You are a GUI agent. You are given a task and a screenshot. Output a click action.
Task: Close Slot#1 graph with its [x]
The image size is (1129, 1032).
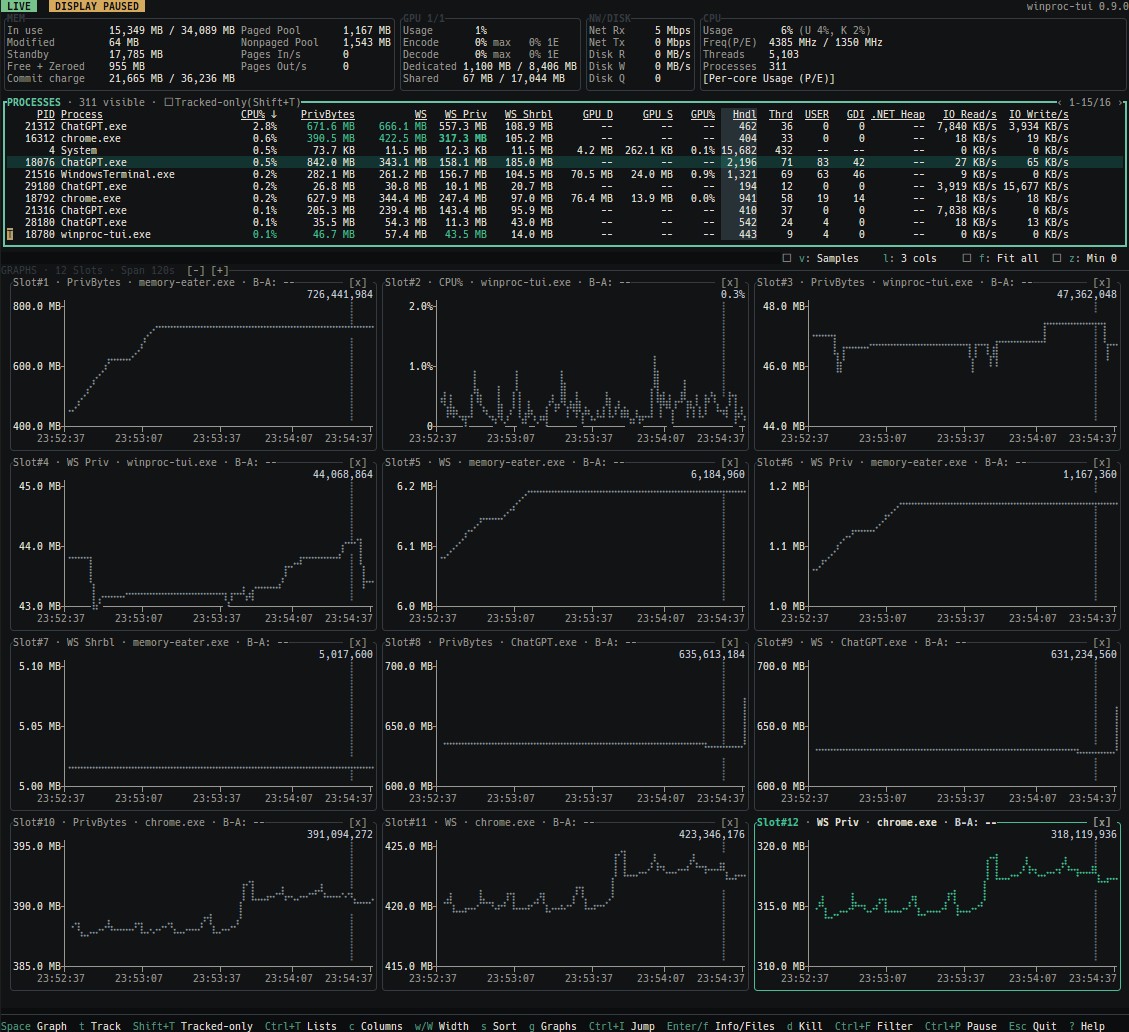click(358, 282)
